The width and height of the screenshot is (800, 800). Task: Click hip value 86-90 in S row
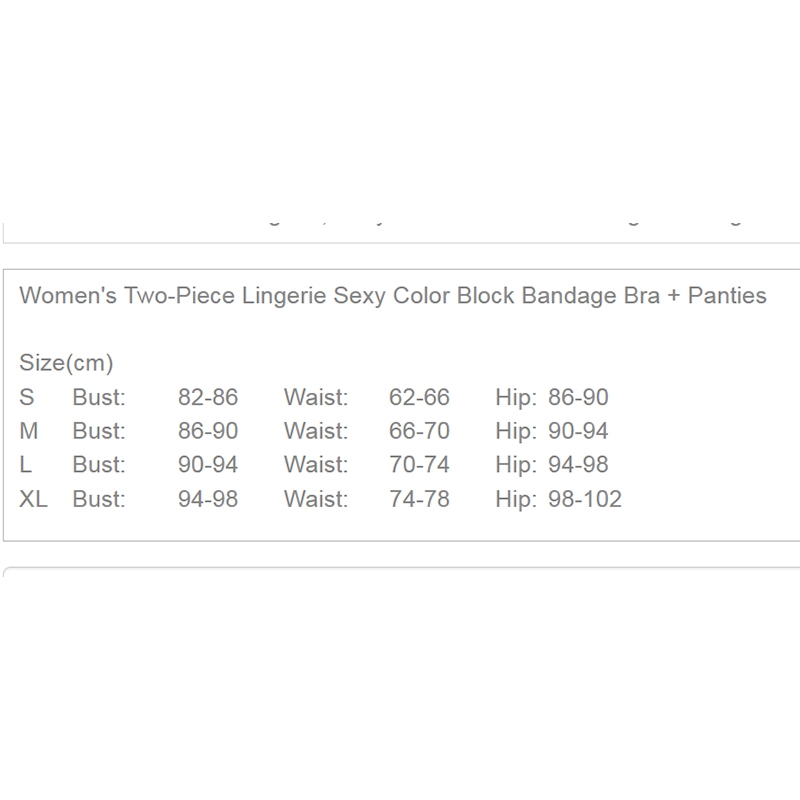pos(578,397)
